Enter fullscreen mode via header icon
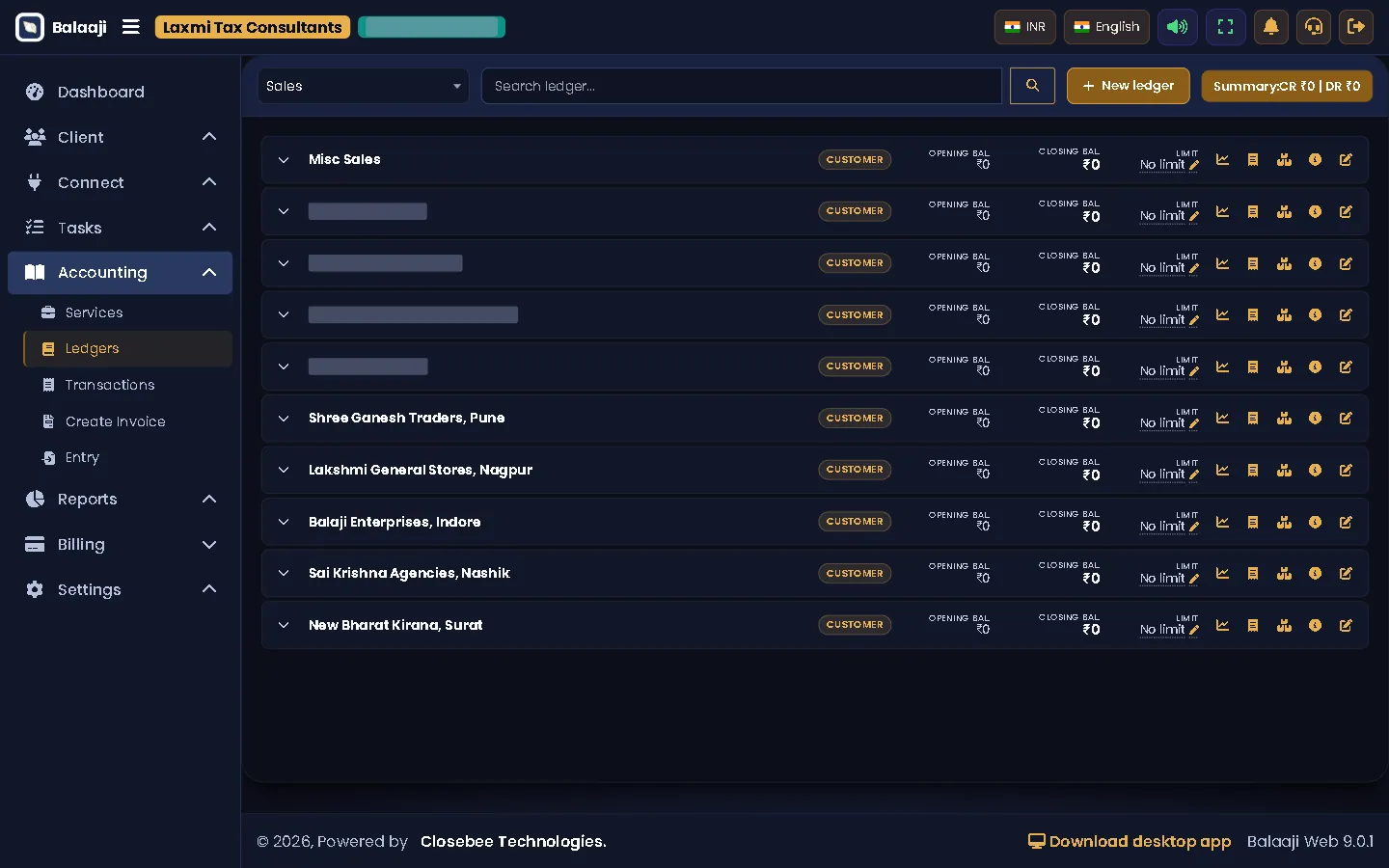Image resolution: width=1389 pixels, height=868 pixels. point(1225,27)
